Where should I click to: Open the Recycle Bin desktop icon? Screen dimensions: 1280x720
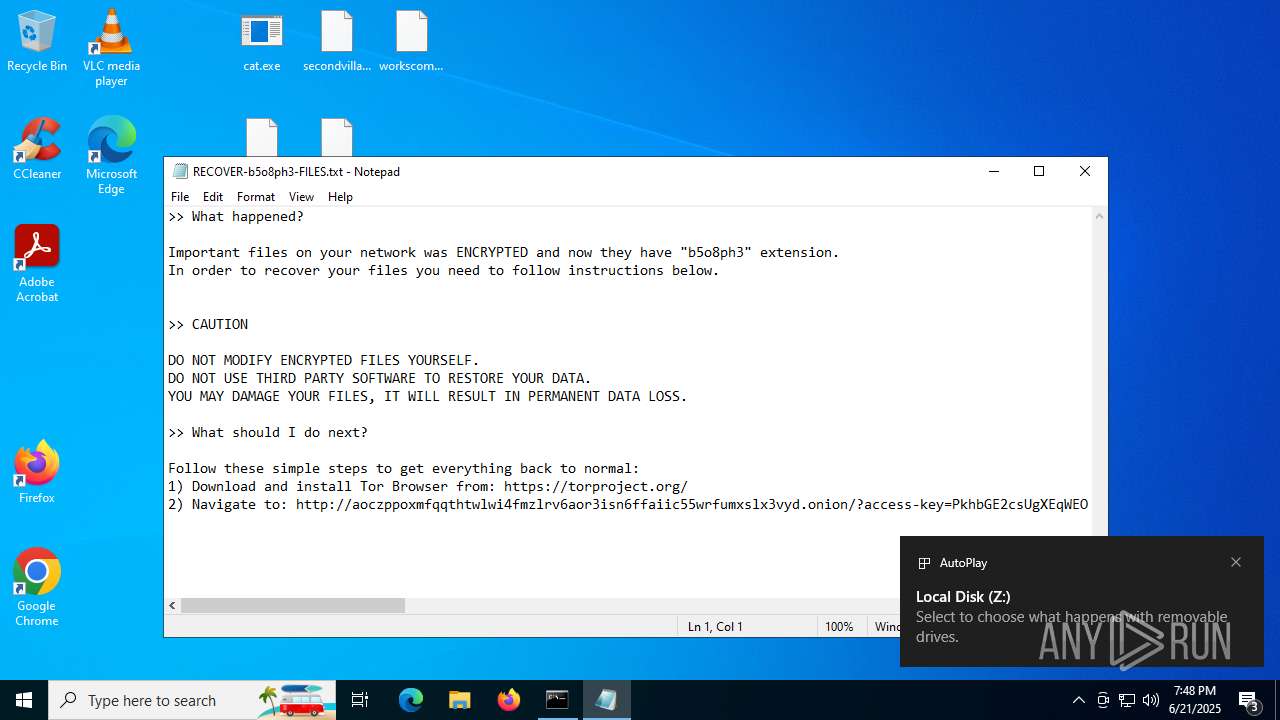click(37, 42)
